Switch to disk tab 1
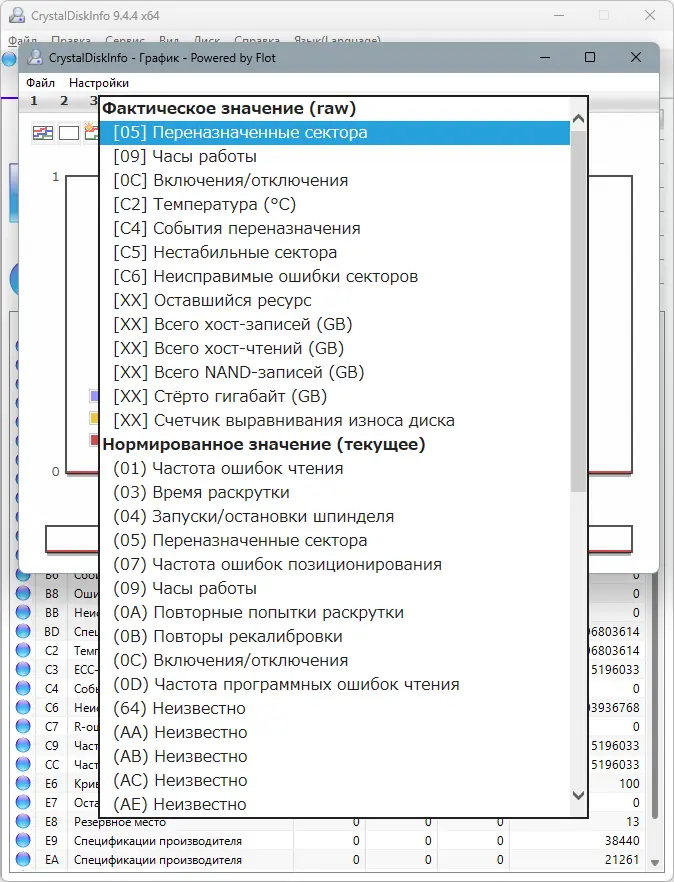 click(x=34, y=101)
